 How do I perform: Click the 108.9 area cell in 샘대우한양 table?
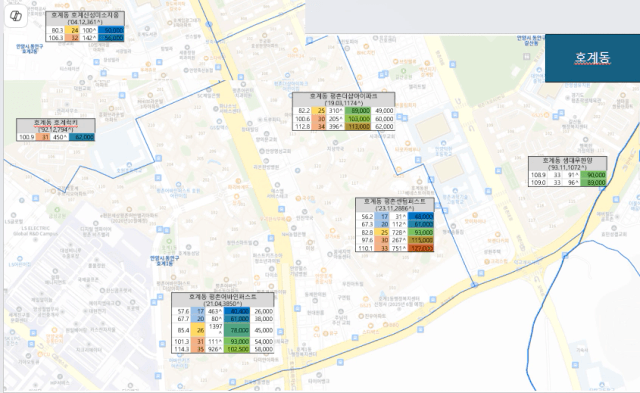[x=538, y=175]
